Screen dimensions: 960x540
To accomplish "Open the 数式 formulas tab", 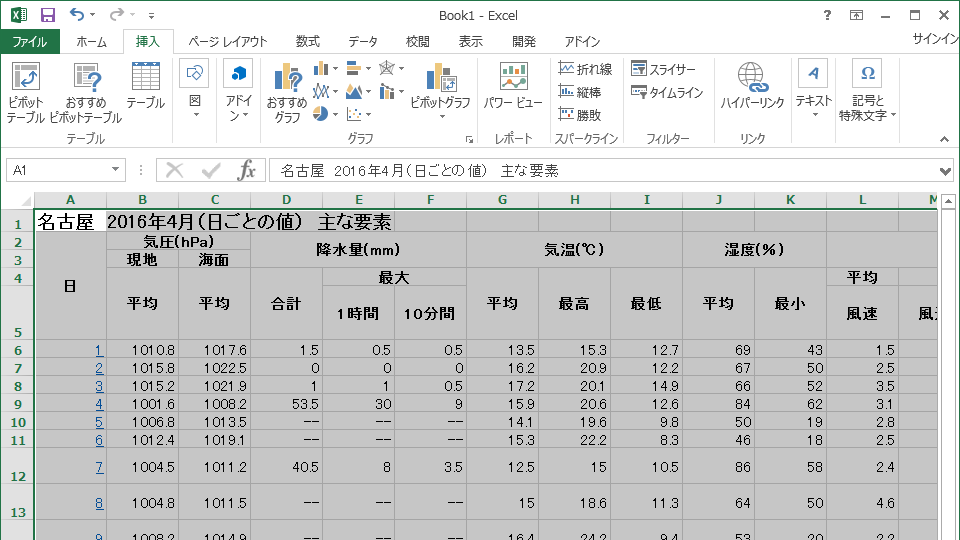I will click(x=307, y=42).
